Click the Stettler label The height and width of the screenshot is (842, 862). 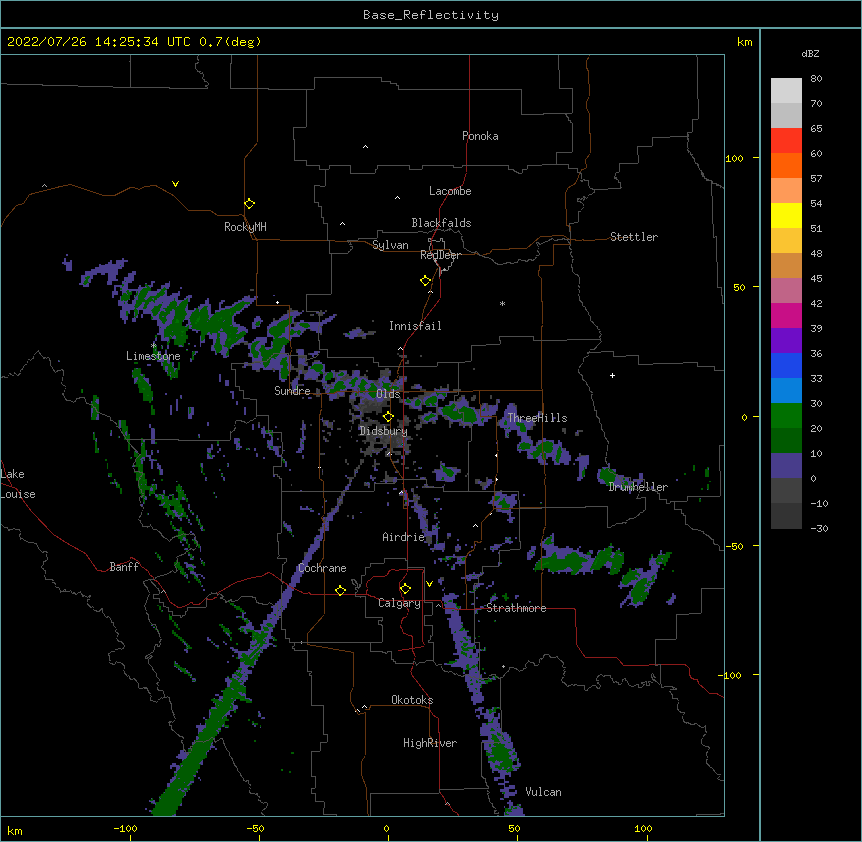[x=634, y=237]
